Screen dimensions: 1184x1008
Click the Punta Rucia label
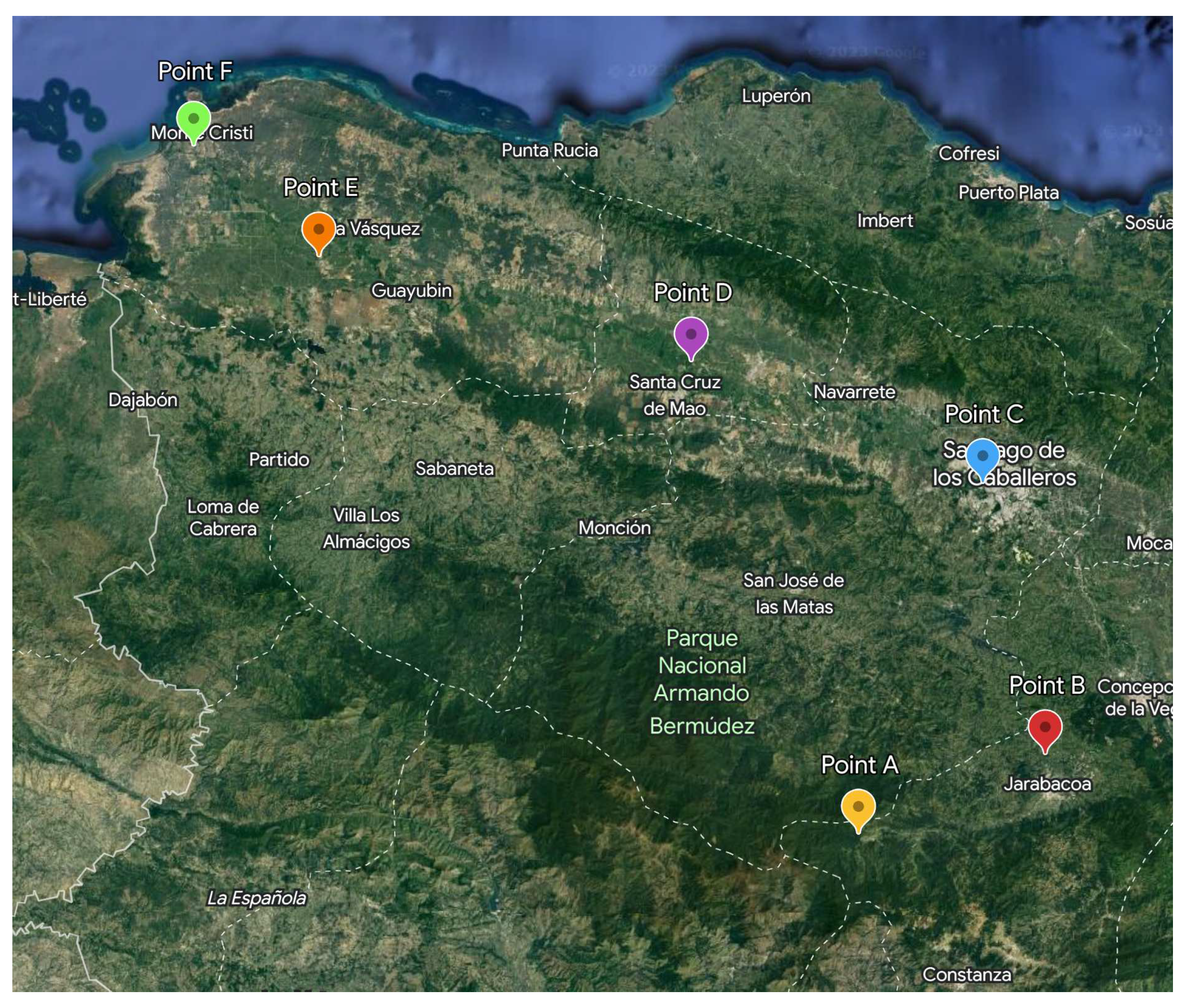549,150
